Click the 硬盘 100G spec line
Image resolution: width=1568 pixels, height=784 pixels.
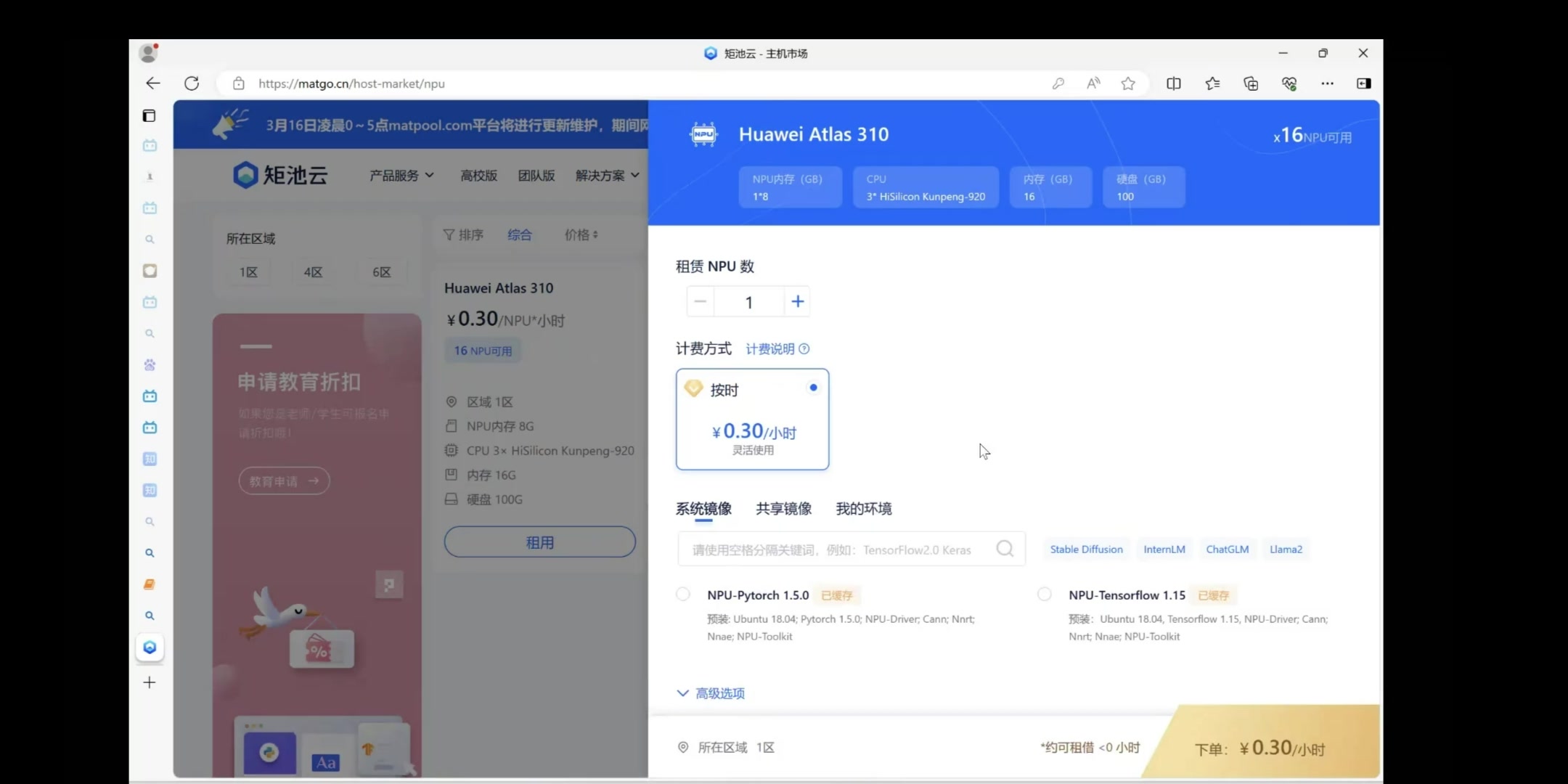483,499
